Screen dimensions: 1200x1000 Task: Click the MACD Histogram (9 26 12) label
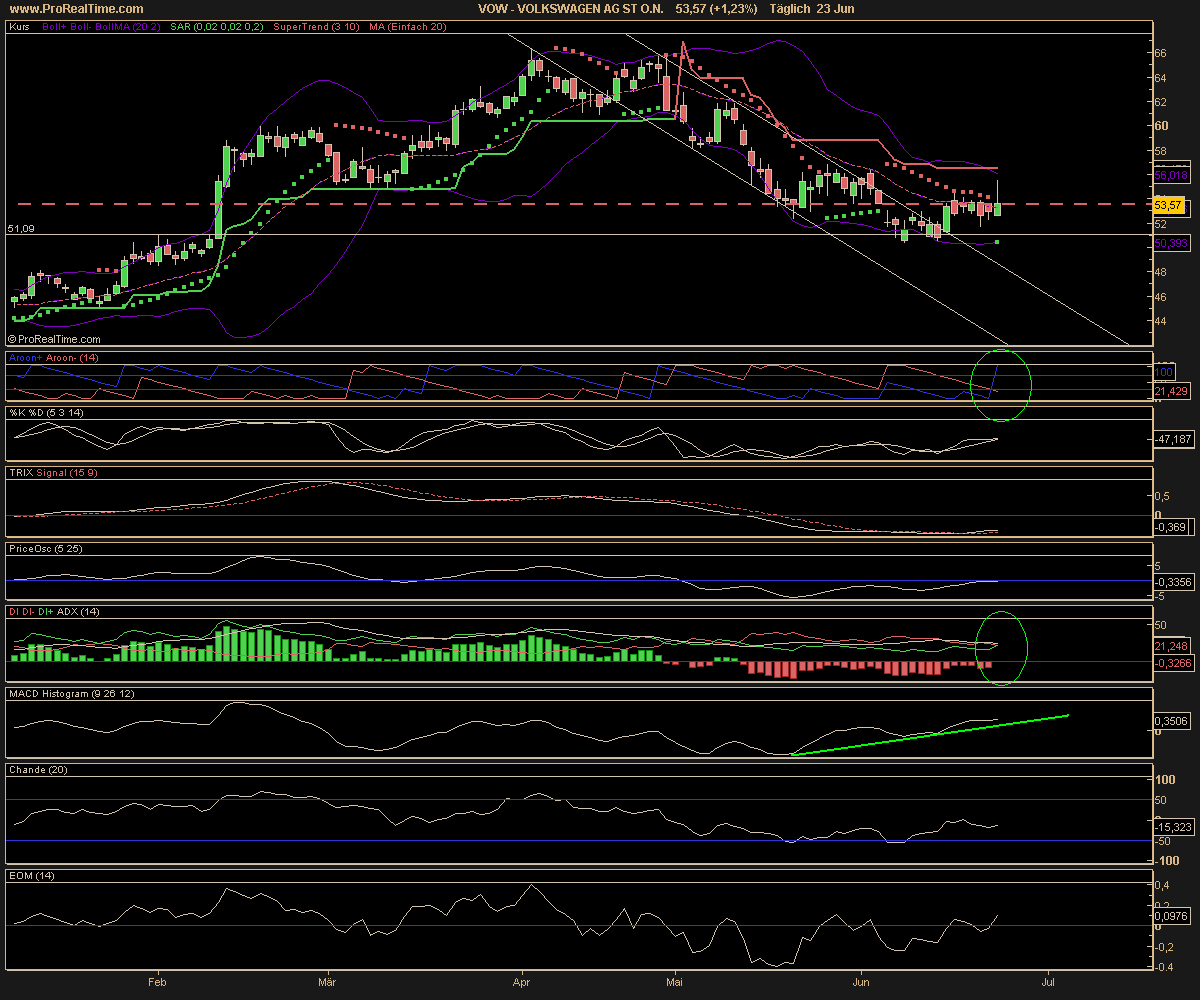click(70, 692)
